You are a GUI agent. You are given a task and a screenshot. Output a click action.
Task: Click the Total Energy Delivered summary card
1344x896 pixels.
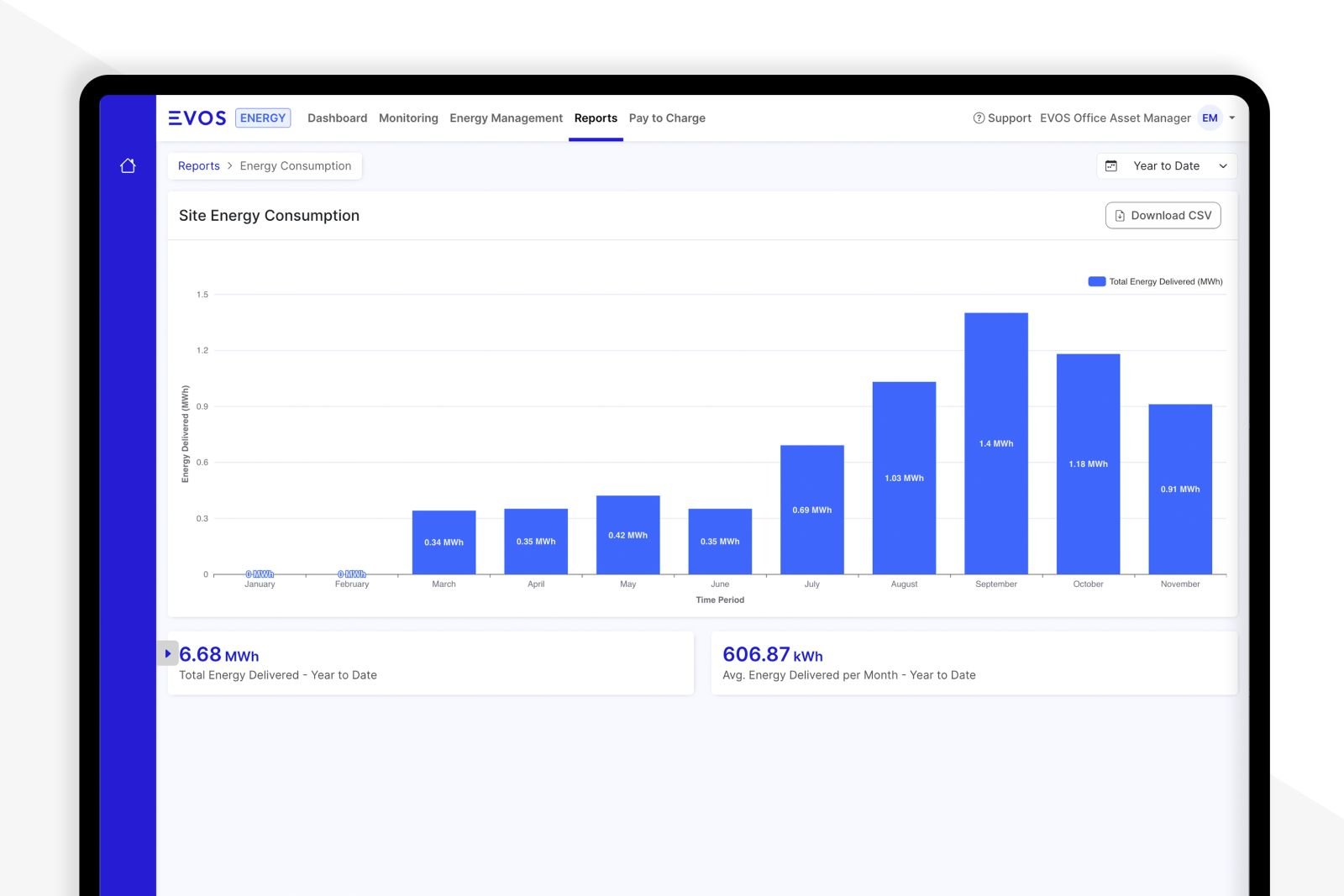click(430, 663)
